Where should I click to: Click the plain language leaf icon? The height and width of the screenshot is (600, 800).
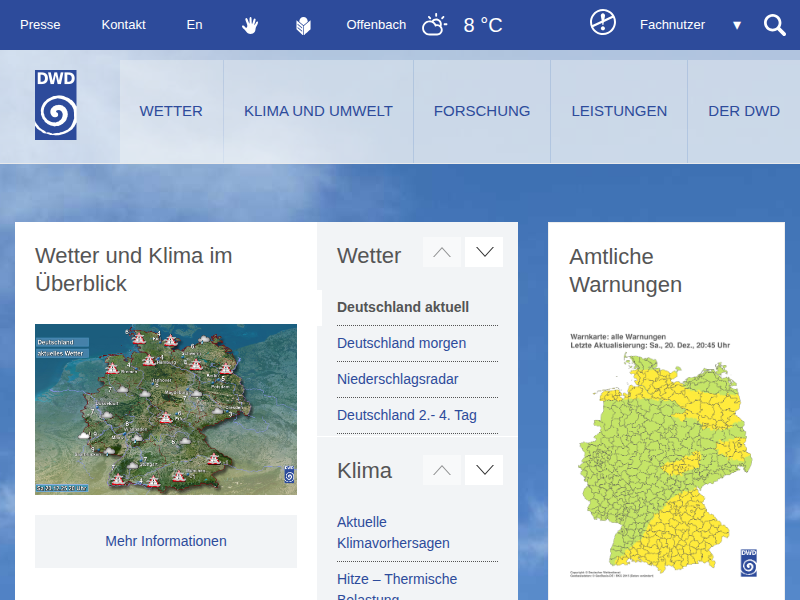click(x=303, y=25)
